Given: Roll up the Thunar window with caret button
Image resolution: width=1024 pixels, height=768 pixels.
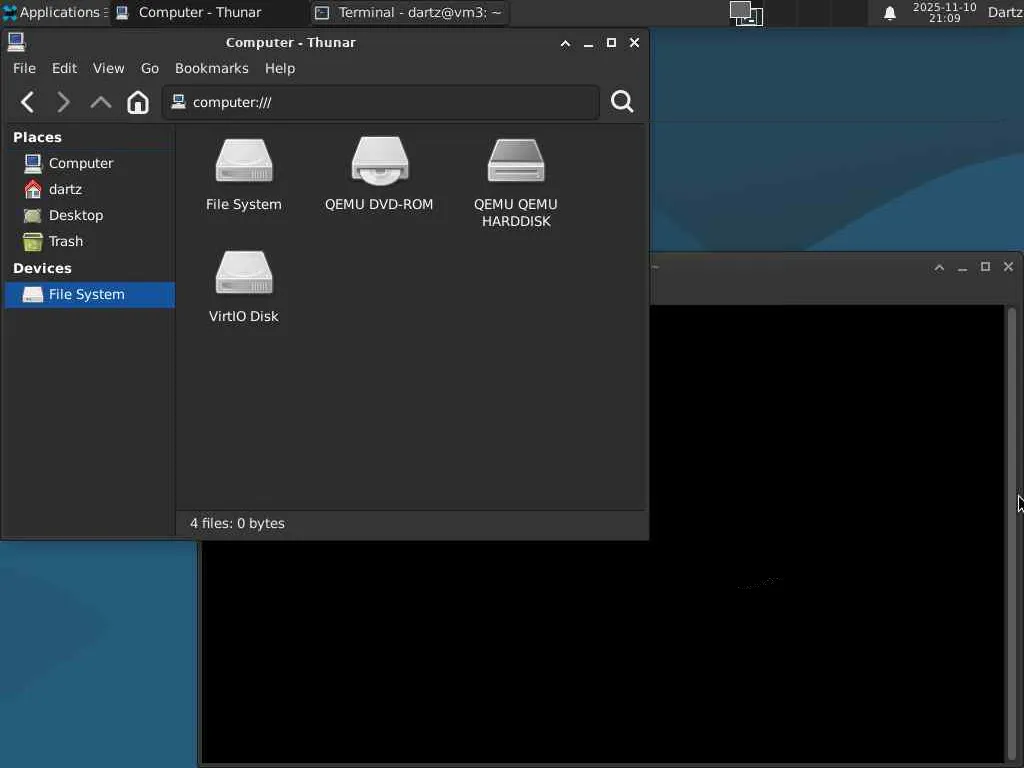Looking at the screenshot, I should click(x=566, y=43).
